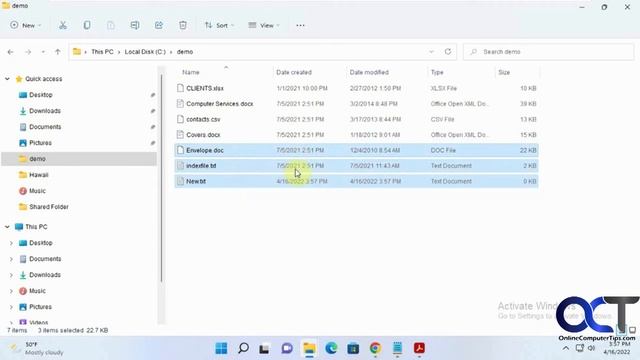Click the Search demo field

(549, 52)
